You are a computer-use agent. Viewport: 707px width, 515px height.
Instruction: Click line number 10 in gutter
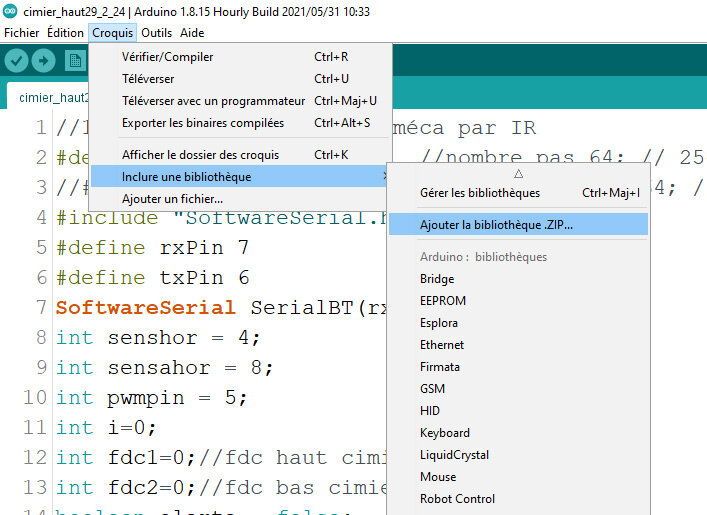35,397
